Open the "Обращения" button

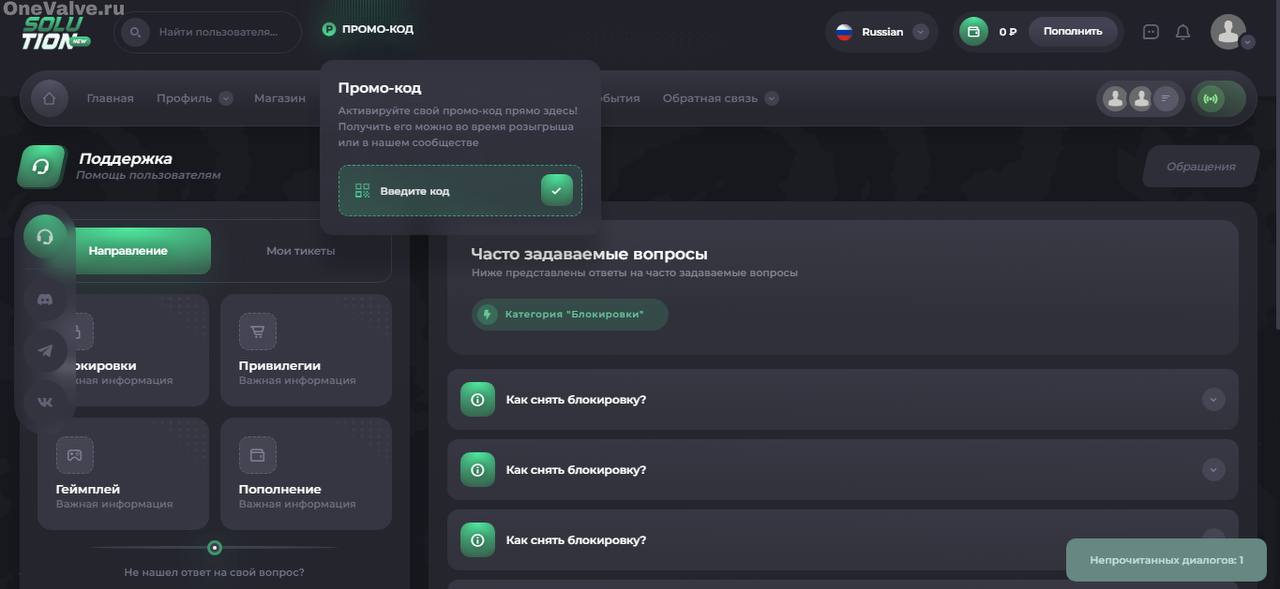click(x=1200, y=167)
